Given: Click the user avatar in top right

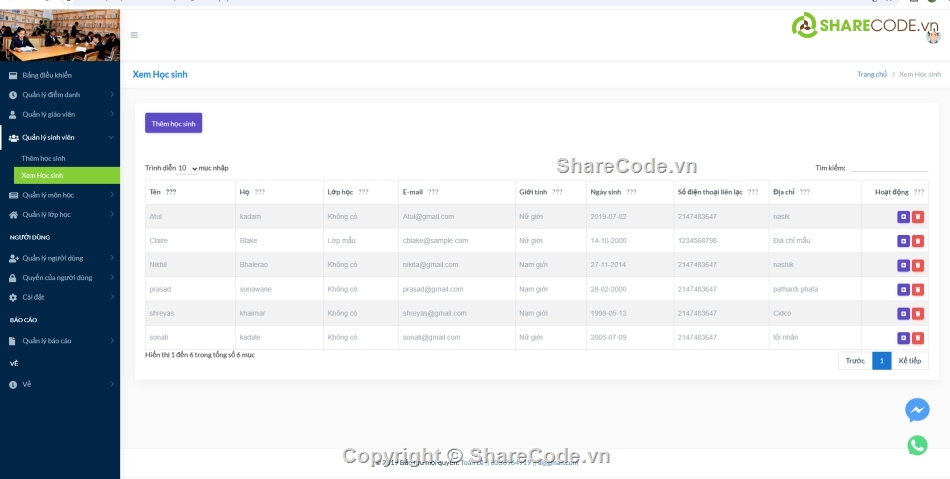Looking at the screenshot, I should pos(932,36).
